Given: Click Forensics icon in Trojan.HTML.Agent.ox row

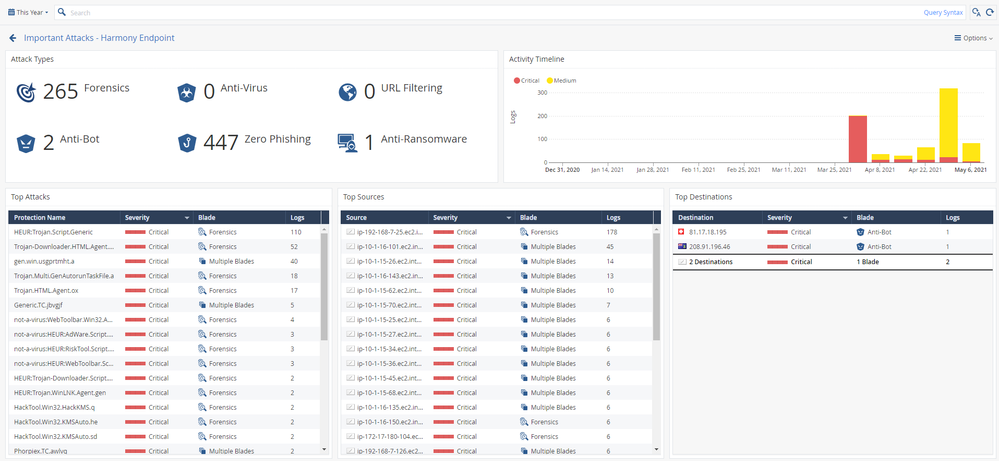Looking at the screenshot, I should 202,290.
